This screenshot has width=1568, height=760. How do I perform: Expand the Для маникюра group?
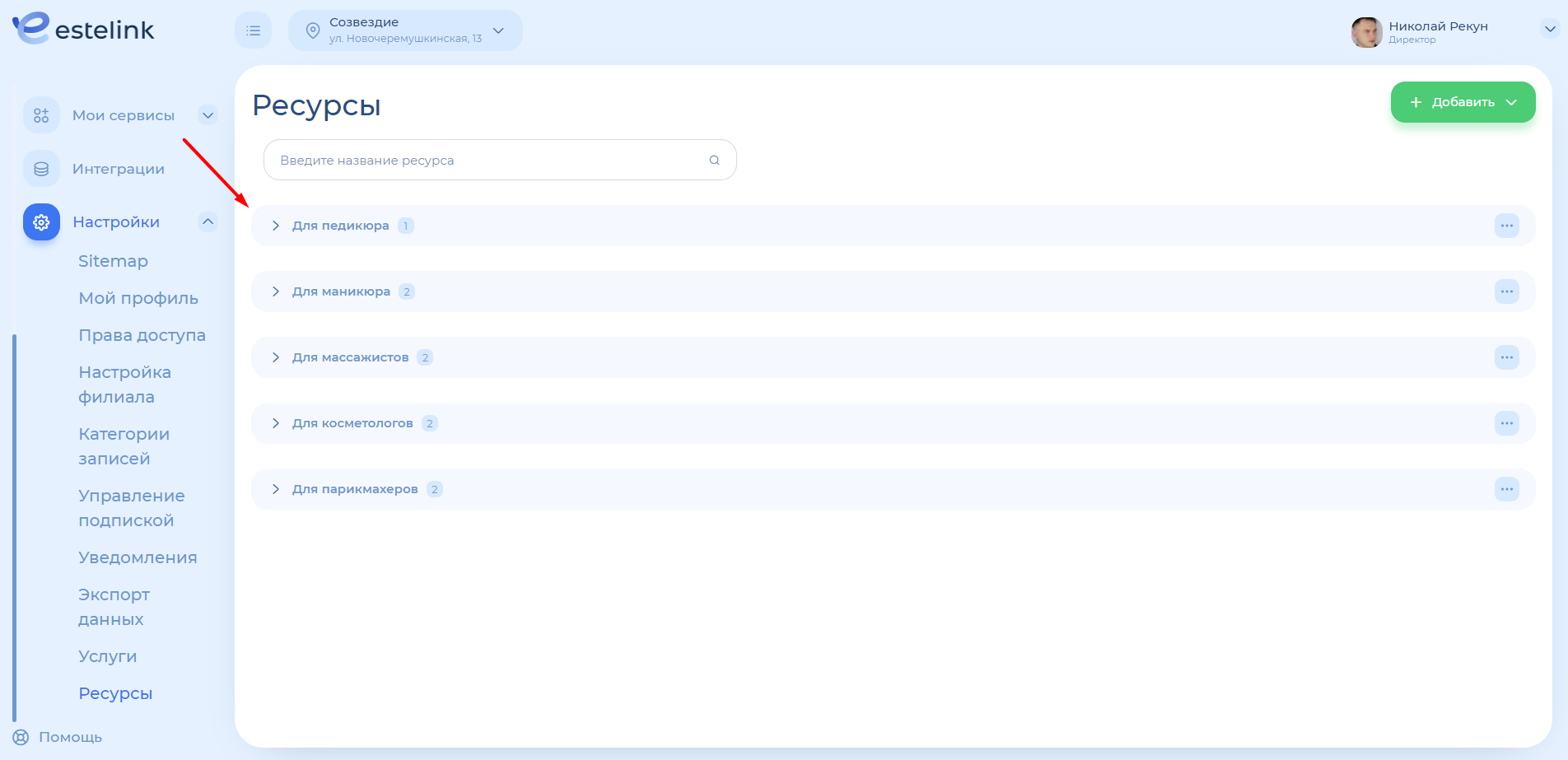point(276,291)
